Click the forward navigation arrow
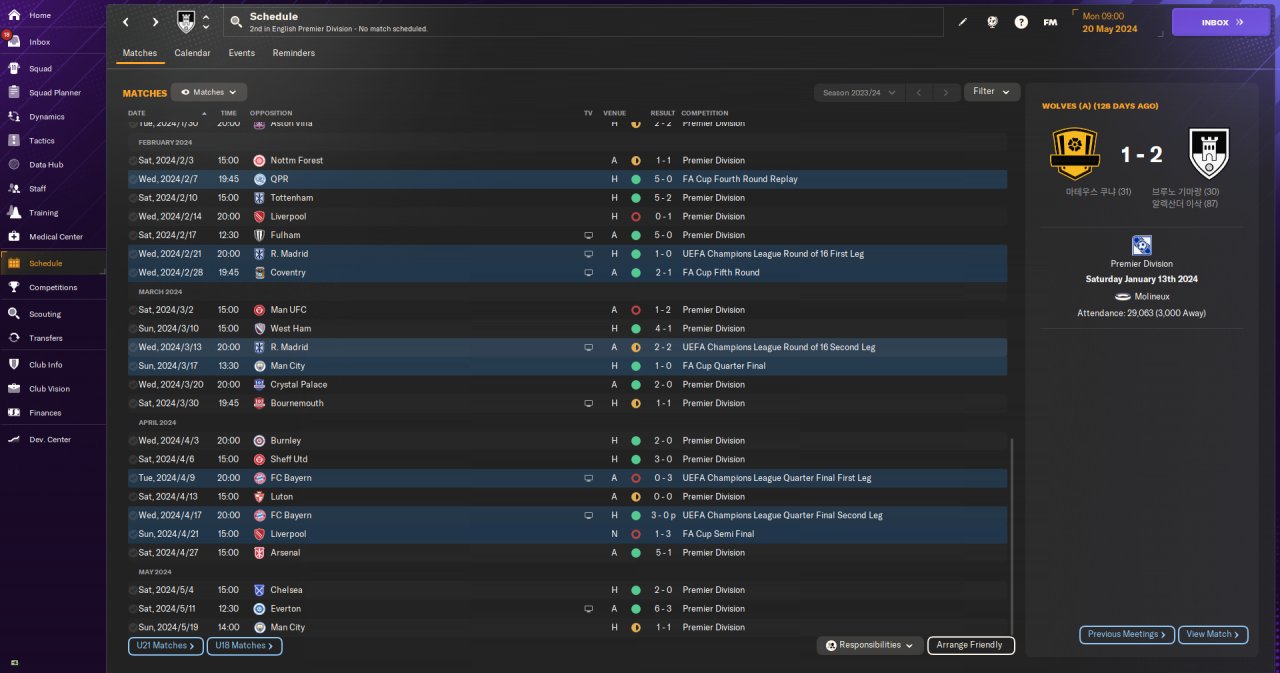Viewport: 1280px width, 673px height. tap(155, 22)
